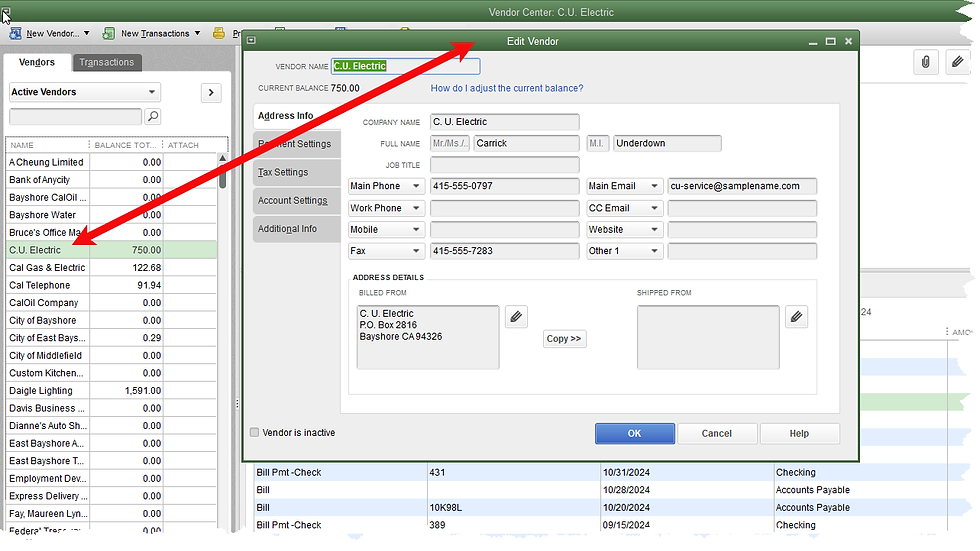Viewport: 980px width, 551px height.
Task: Open Vendor Center system menu icon
Action: (6, 11)
